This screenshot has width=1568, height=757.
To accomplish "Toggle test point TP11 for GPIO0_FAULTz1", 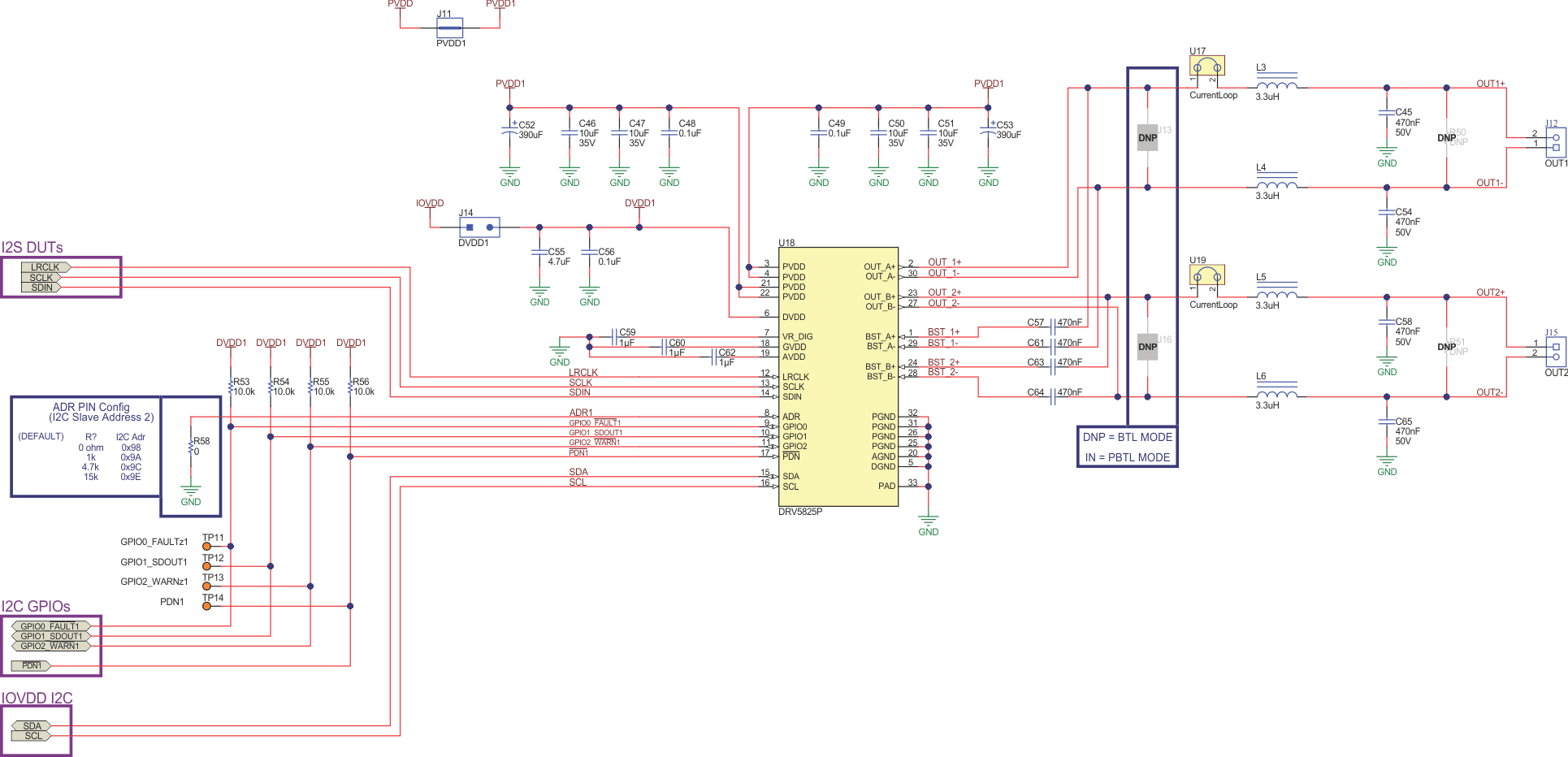I will coord(206,546).
